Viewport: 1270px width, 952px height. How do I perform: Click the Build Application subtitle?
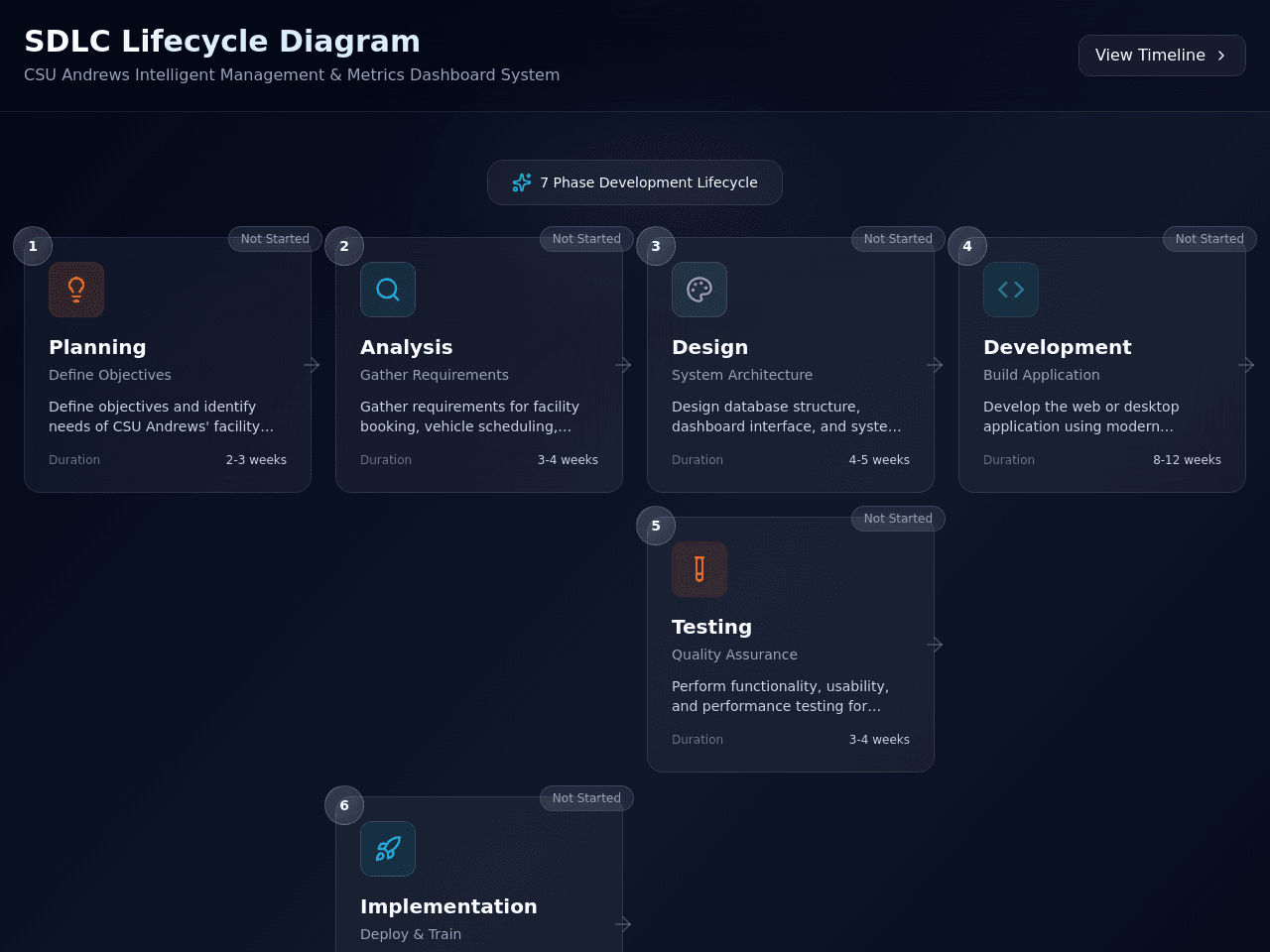pos(1042,375)
